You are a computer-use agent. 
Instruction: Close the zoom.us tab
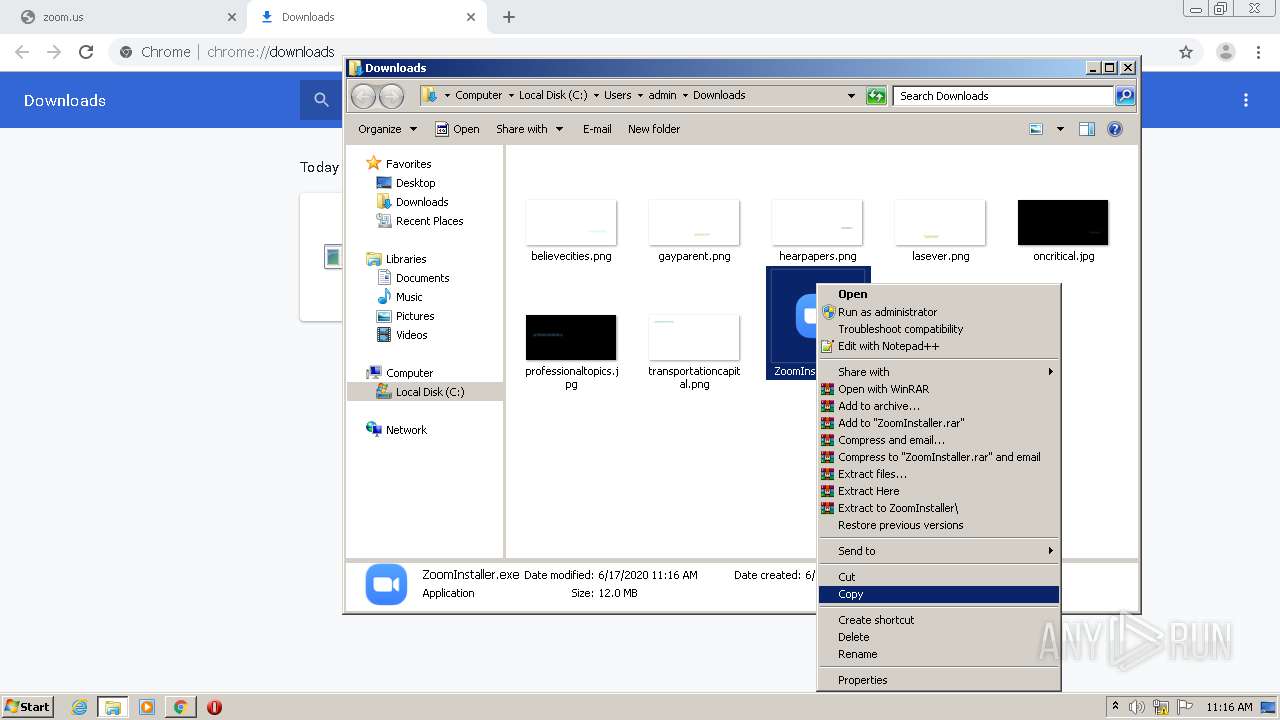pos(232,17)
